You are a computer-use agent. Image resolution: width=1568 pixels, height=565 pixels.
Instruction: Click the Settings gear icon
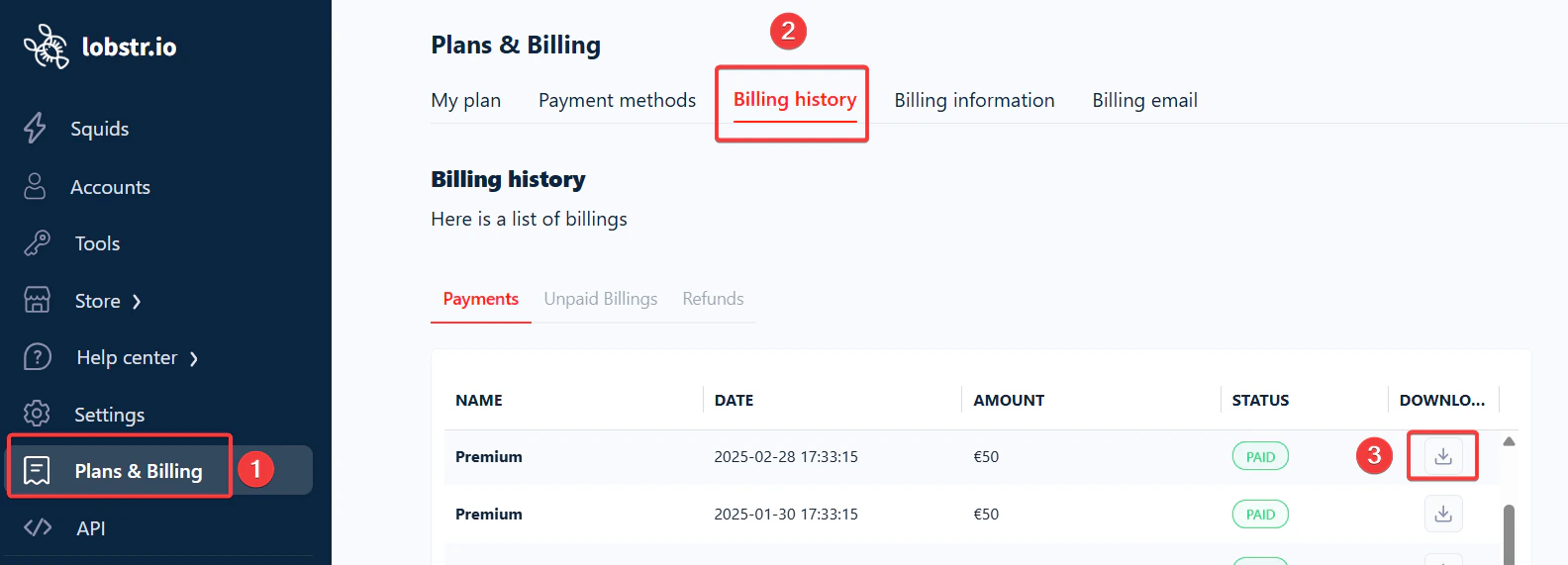[37, 413]
